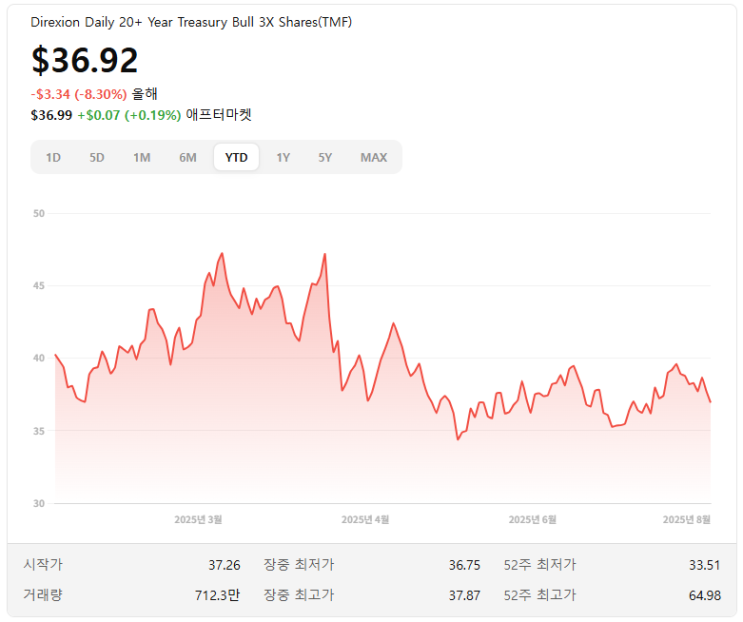Click the 2025년 3월 axis label
Image resolution: width=743 pixels, height=622 pixels.
pyautogui.click(x=198, y=520)
